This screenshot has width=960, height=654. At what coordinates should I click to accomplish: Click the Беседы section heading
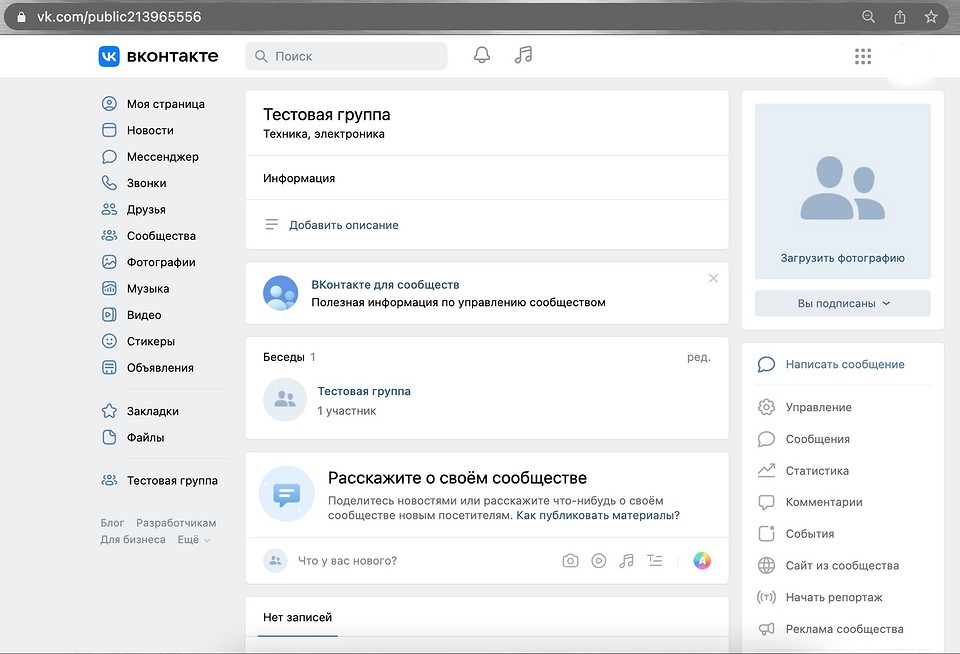[283, 357]
